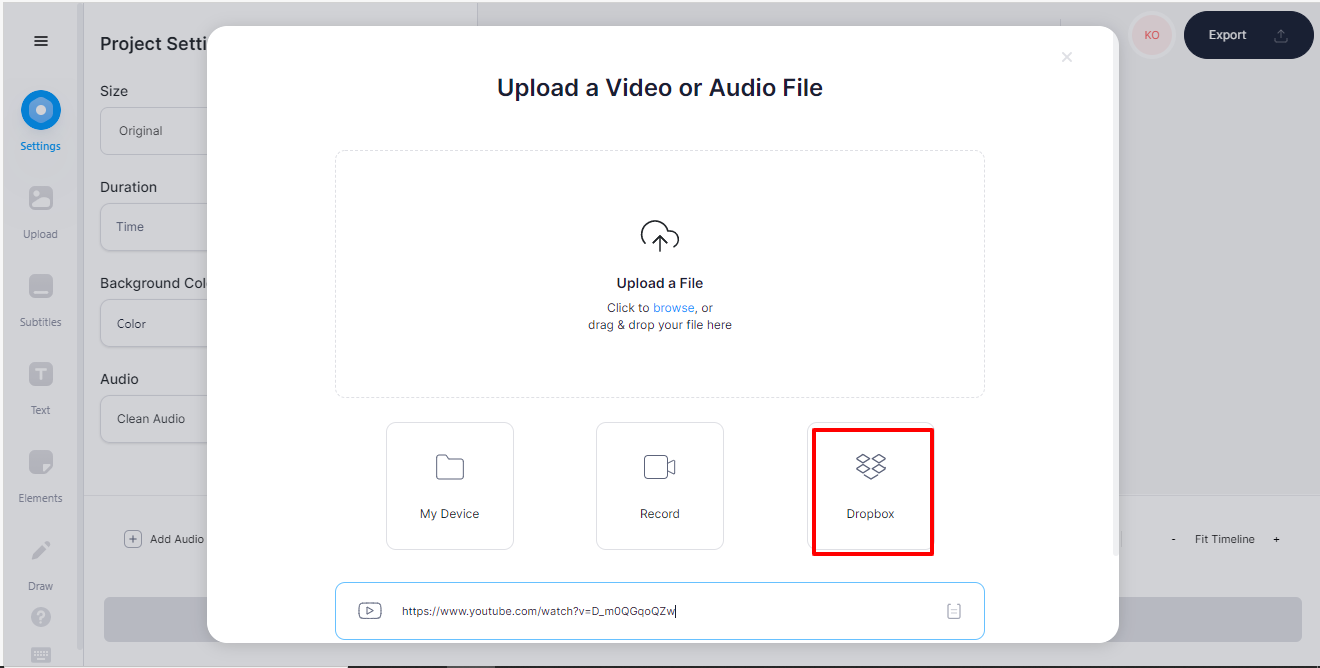
Task: Close the upload dialog
Action: point(1067,57)
